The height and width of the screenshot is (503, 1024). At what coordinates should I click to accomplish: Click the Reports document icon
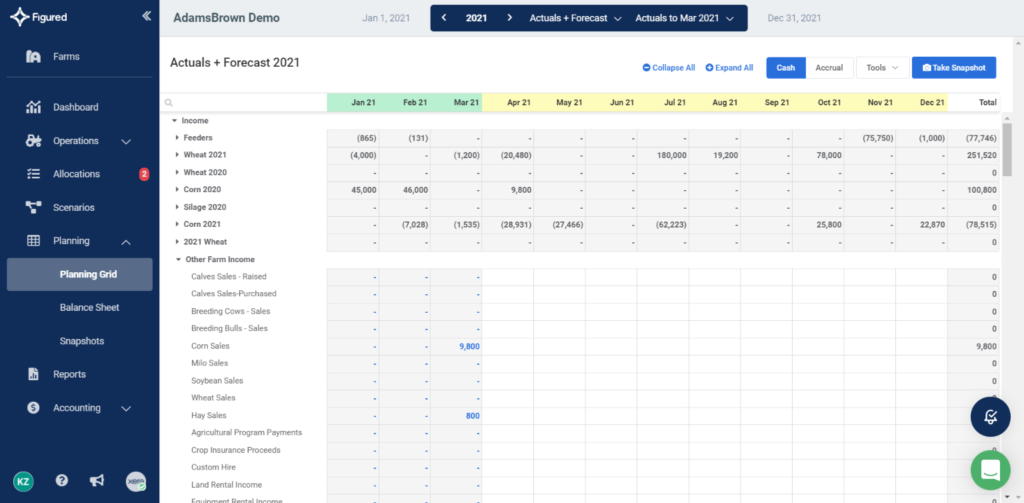pos(33,374)
